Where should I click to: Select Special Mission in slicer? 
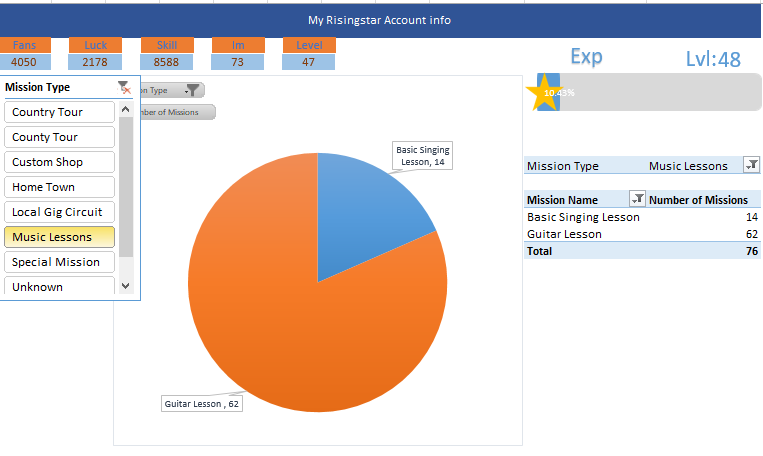[59, 262]
